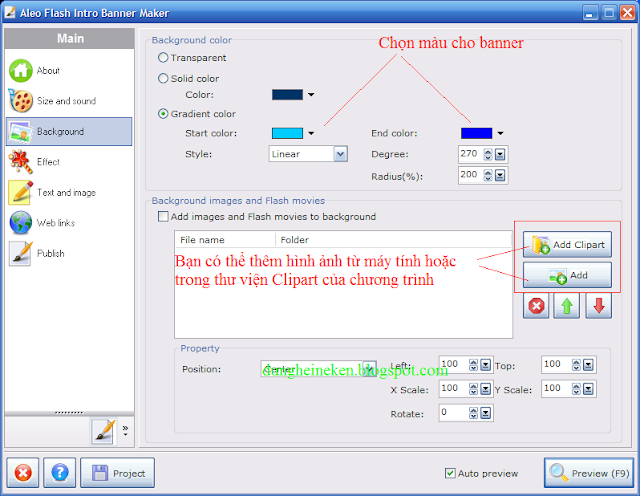Open the Radius(%) value dropdown button
The width and height of the screenshot is (640, 496).
click(x=500, y=175)
